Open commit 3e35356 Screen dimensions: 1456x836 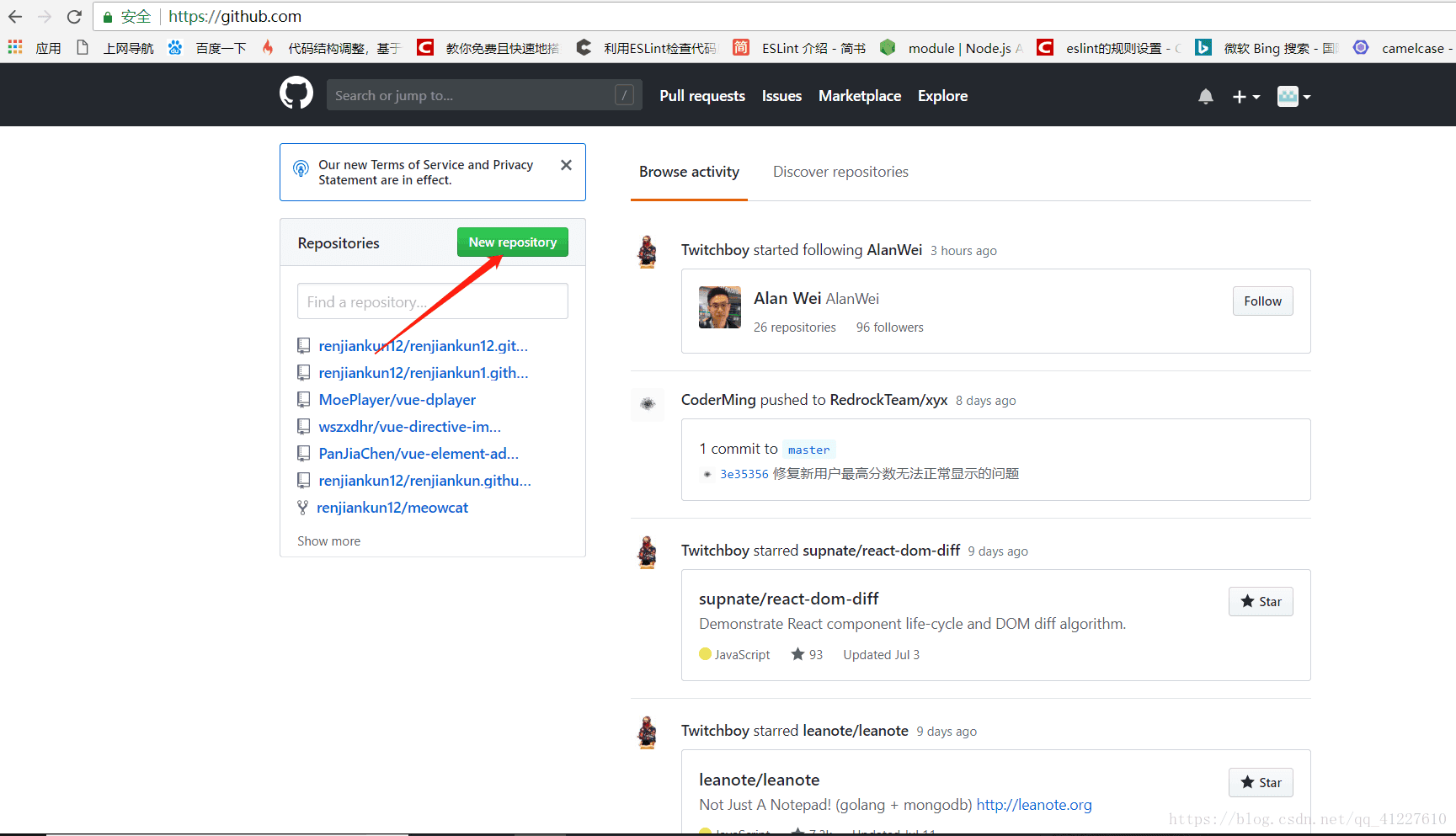click(x=744, y=474)
